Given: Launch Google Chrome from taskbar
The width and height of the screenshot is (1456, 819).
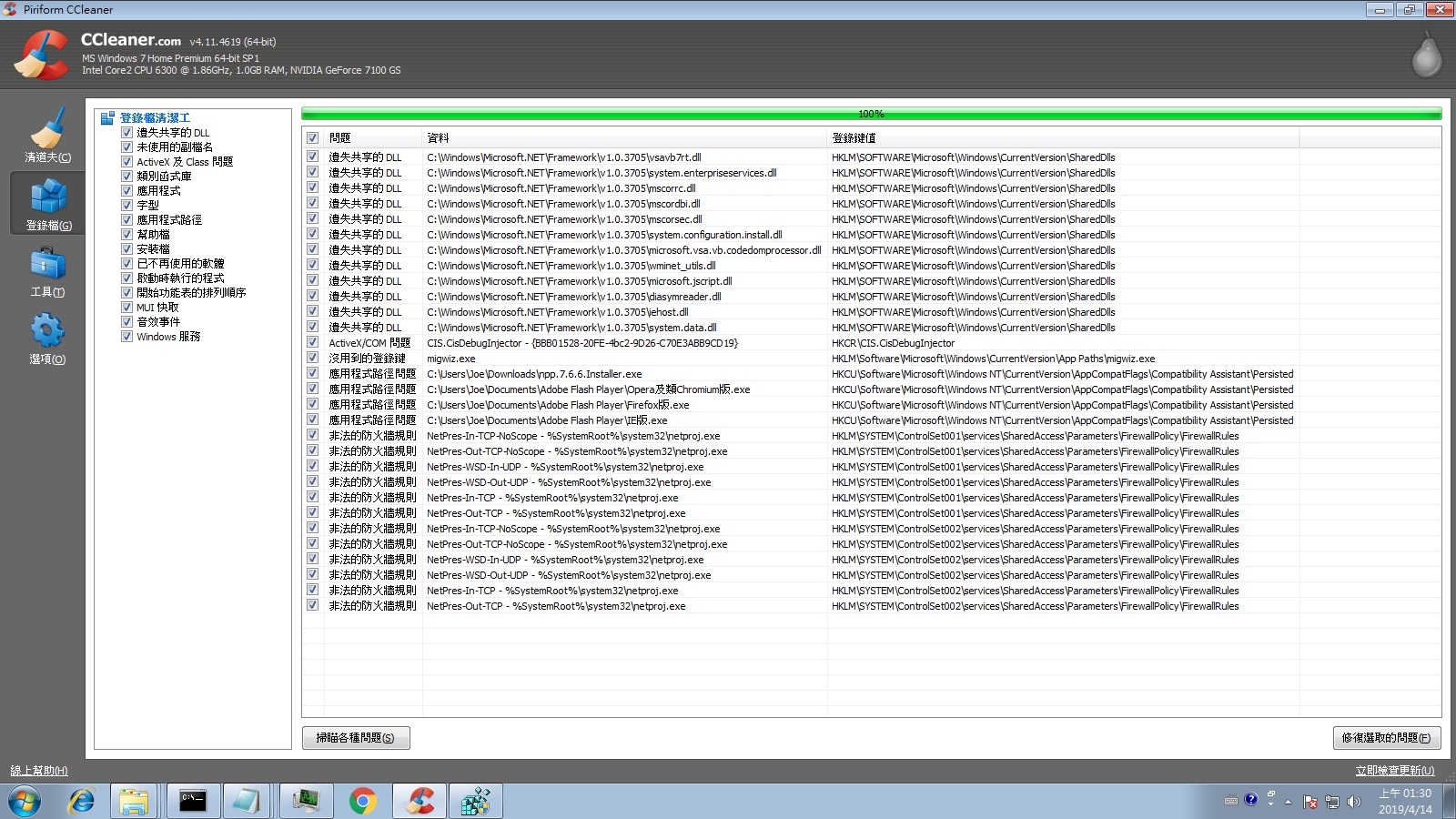Looking at the screenshot, I should (362, 802).
